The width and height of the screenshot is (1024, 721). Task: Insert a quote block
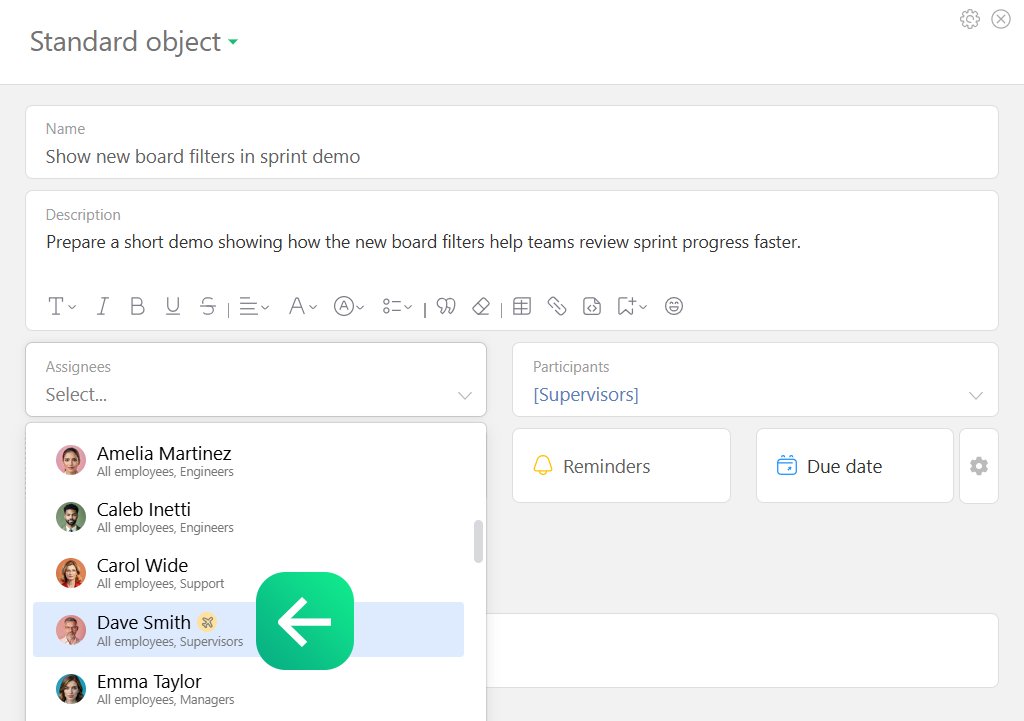[446, 306]
